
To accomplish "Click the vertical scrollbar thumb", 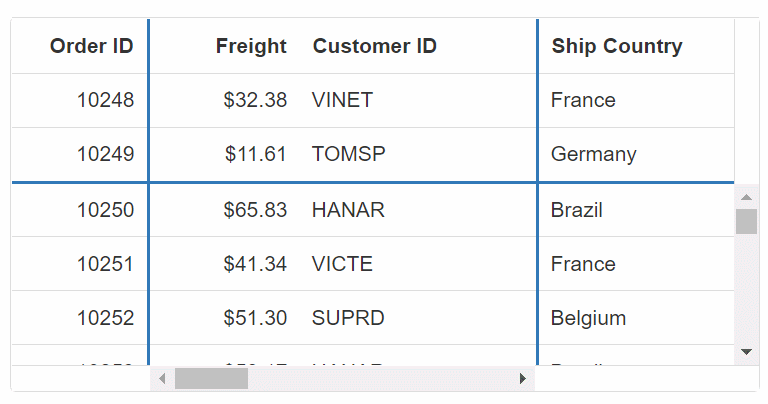I will pyautogui.click(x=746, y=221).
